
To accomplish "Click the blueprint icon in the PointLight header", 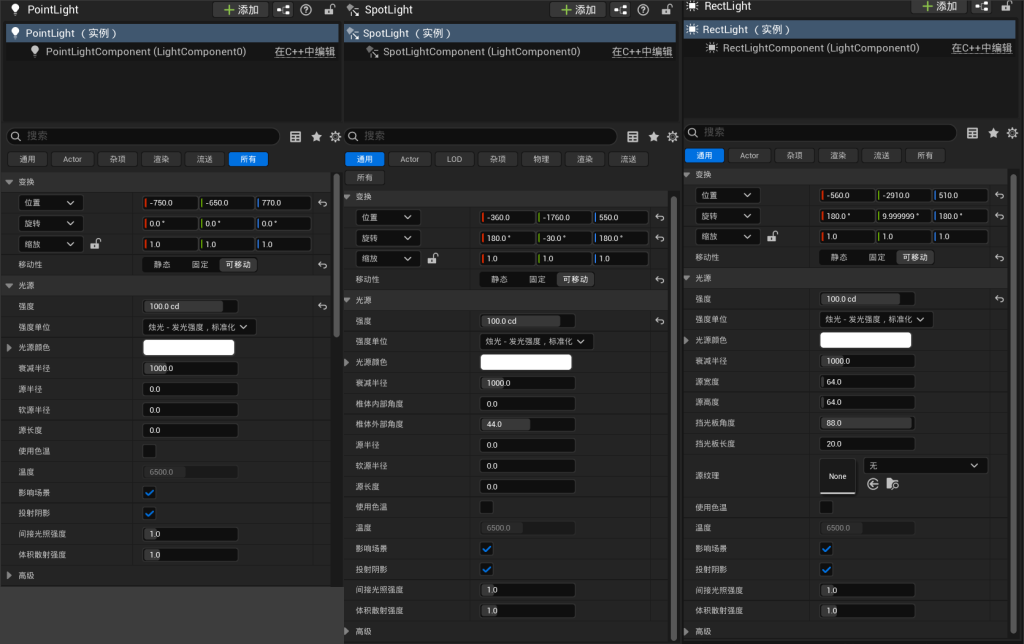I will 282,9.
